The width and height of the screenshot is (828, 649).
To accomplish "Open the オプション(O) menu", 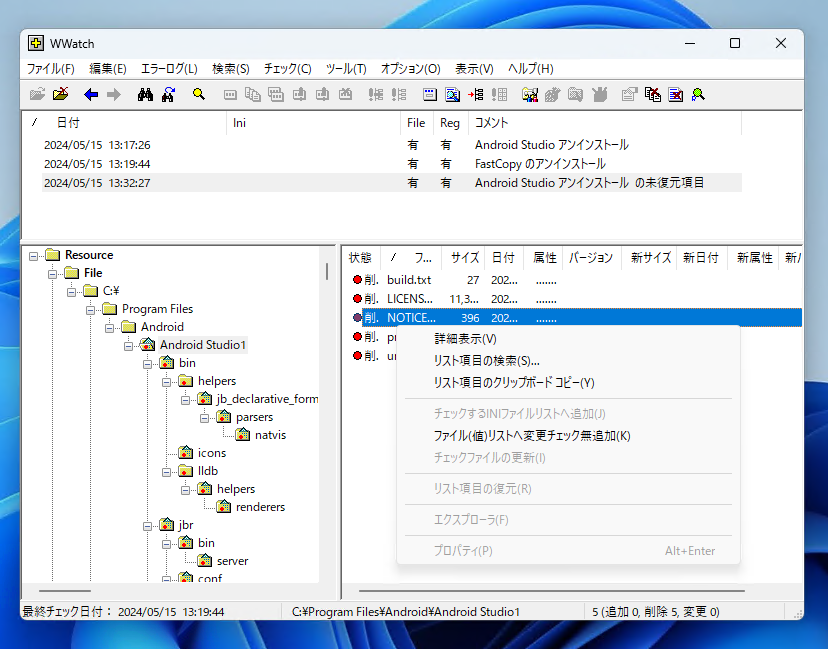I will coord(410,69).
